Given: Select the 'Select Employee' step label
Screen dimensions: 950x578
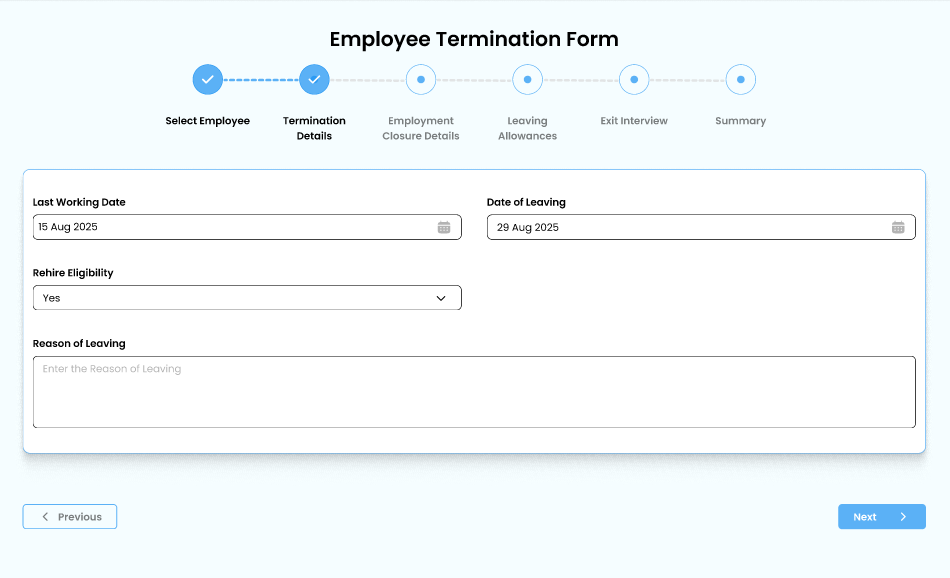Looking at the screenshot, I should pyautogui.click(x=207, y=121).
